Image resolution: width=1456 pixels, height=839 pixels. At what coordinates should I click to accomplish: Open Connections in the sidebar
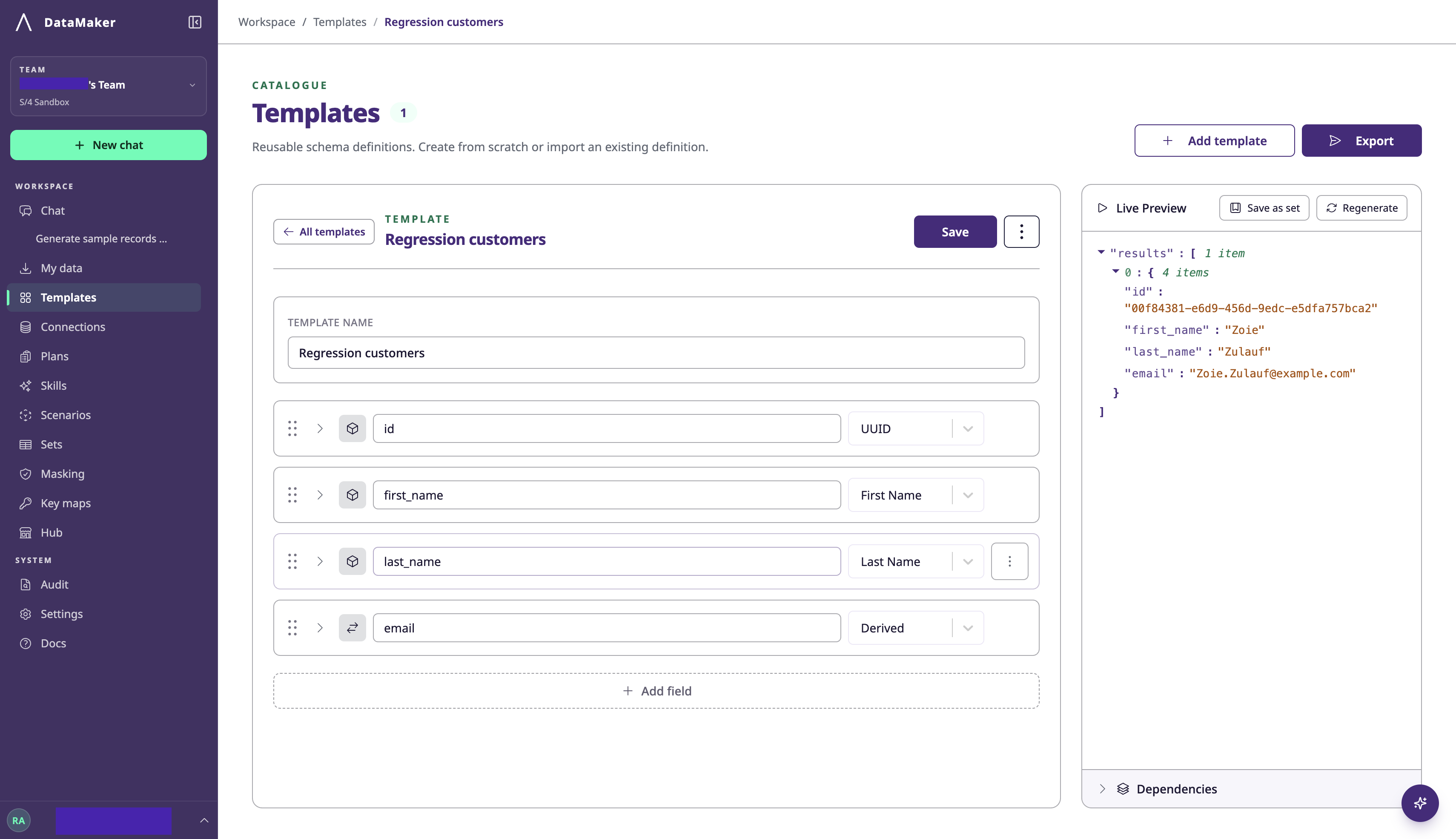[104, 327]
